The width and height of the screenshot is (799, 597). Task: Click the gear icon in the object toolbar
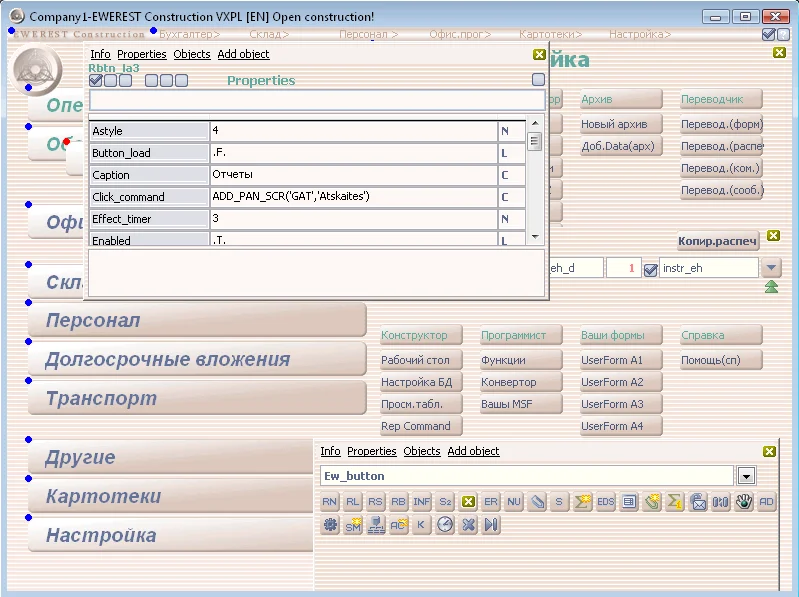click(330, 525)
